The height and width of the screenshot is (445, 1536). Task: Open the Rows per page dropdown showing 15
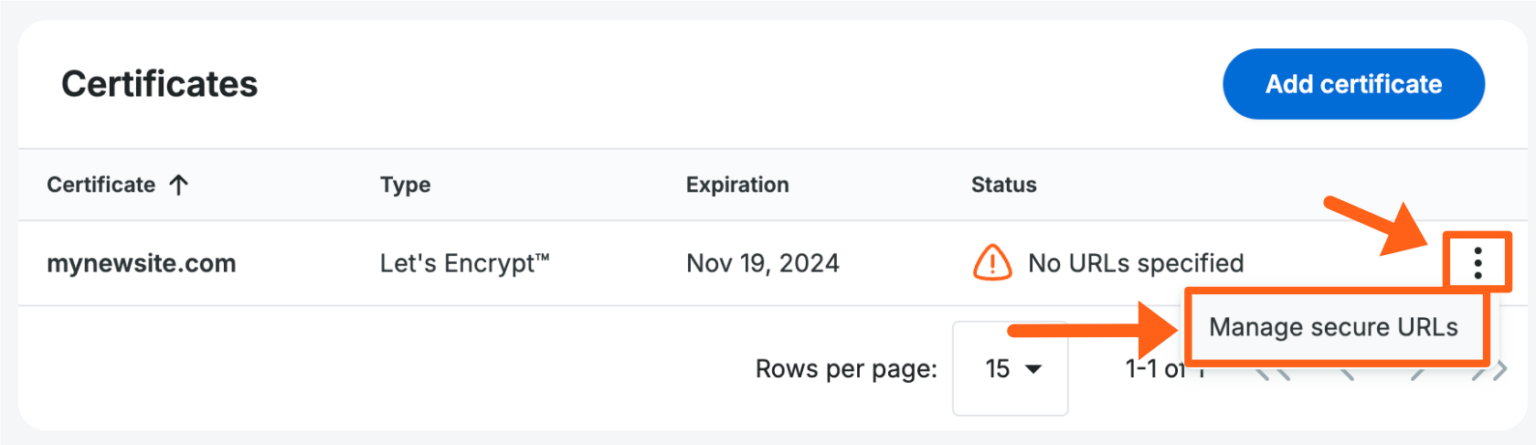point(1011,369)
